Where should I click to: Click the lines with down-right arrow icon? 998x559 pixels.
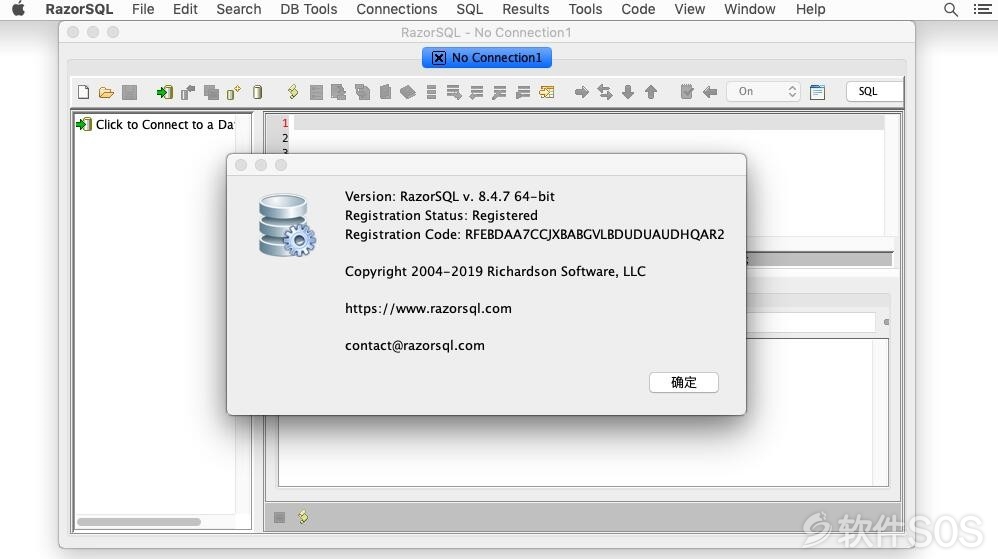(454, 92)
